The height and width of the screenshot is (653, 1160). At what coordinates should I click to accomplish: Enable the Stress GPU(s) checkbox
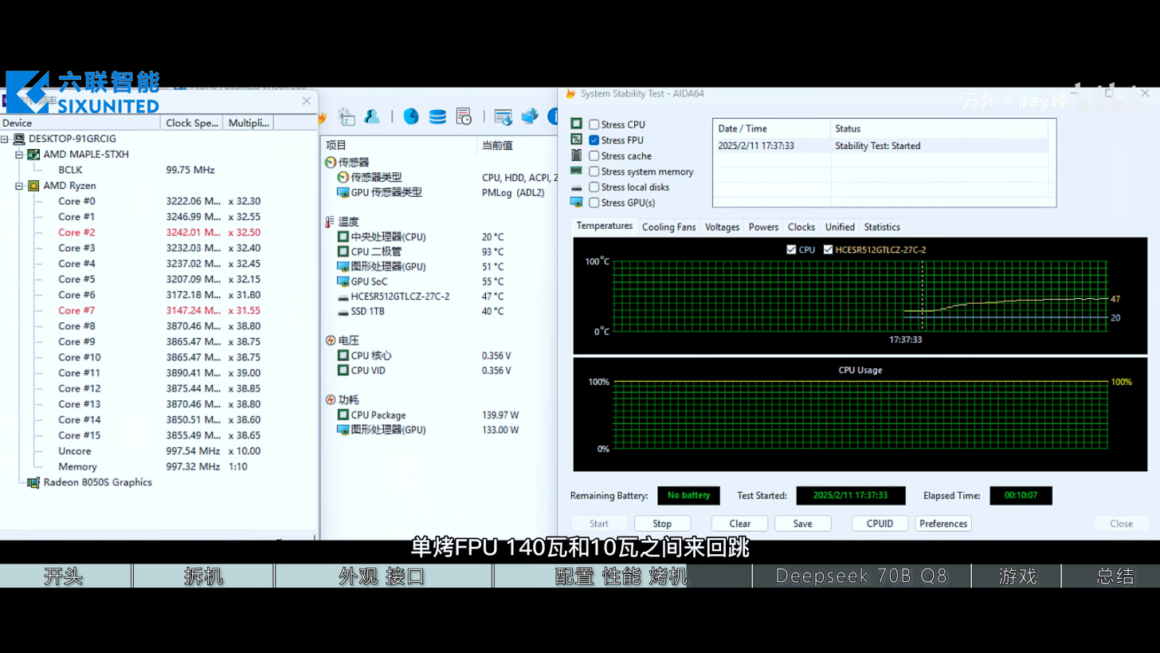594,203
